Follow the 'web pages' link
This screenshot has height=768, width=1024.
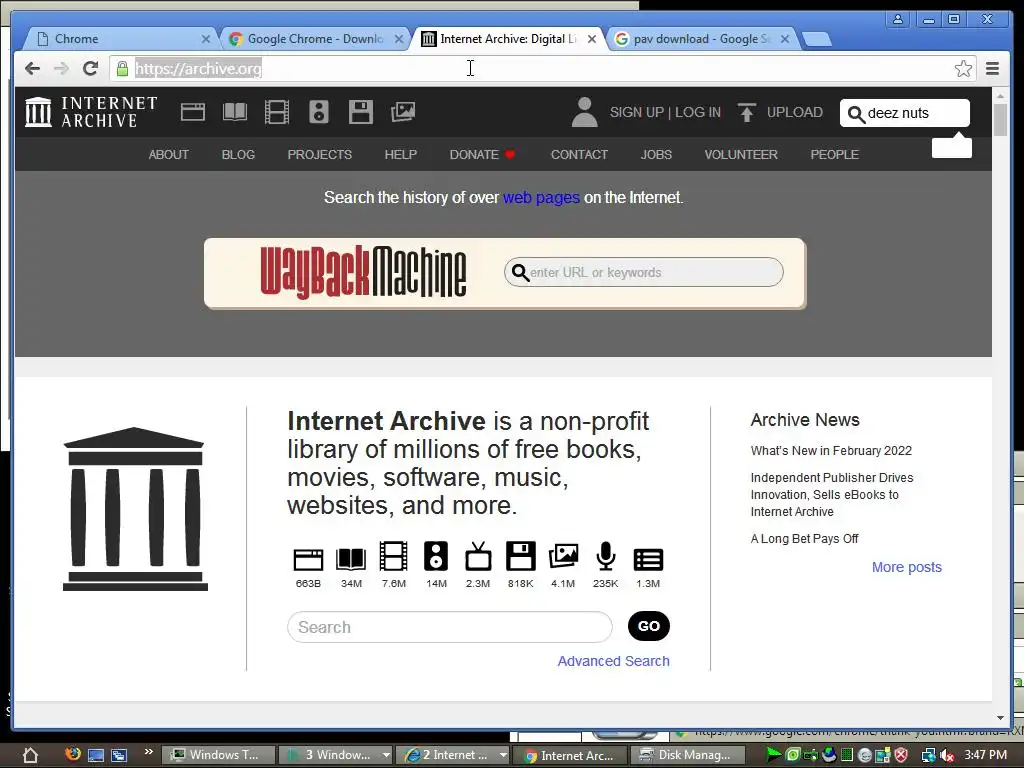[541, 198]
